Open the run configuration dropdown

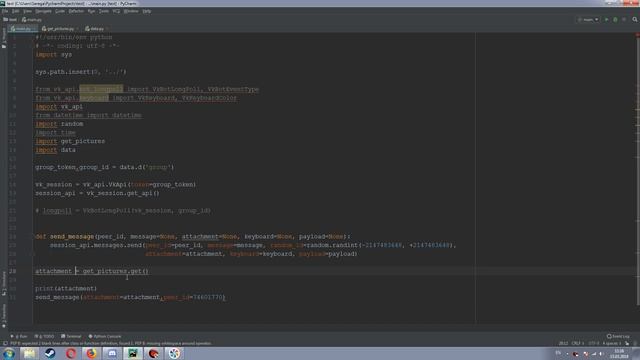pos(588,20)
